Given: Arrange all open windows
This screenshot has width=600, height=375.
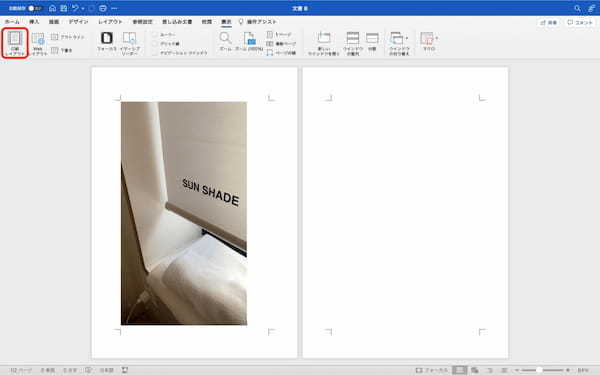Looking at the screenshot, I should click(x=352, y=44).
